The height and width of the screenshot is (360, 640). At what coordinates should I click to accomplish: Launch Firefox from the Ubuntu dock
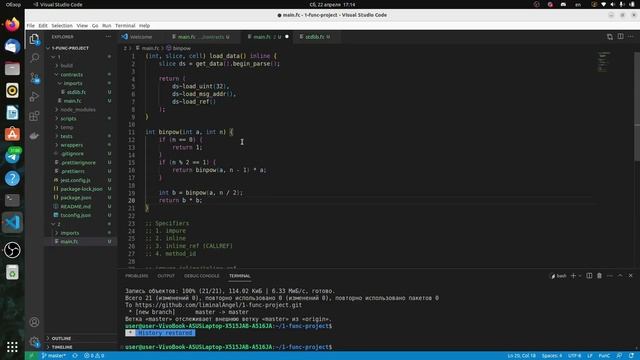coord(12,24)
